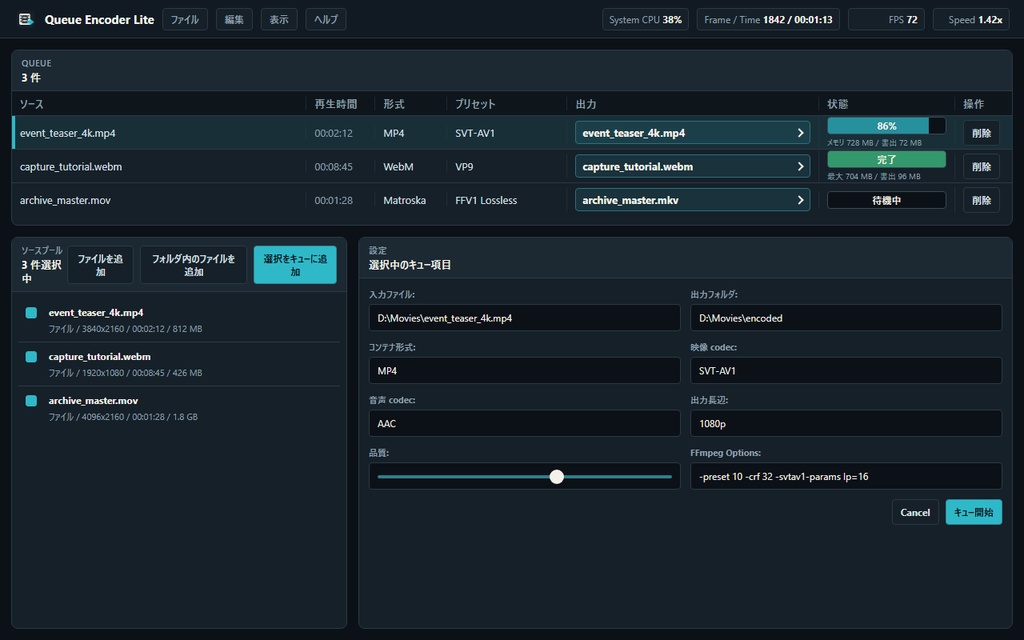Click the 入力ファイル path field
The image size is (1024, 640).
[x=524, y=318]
